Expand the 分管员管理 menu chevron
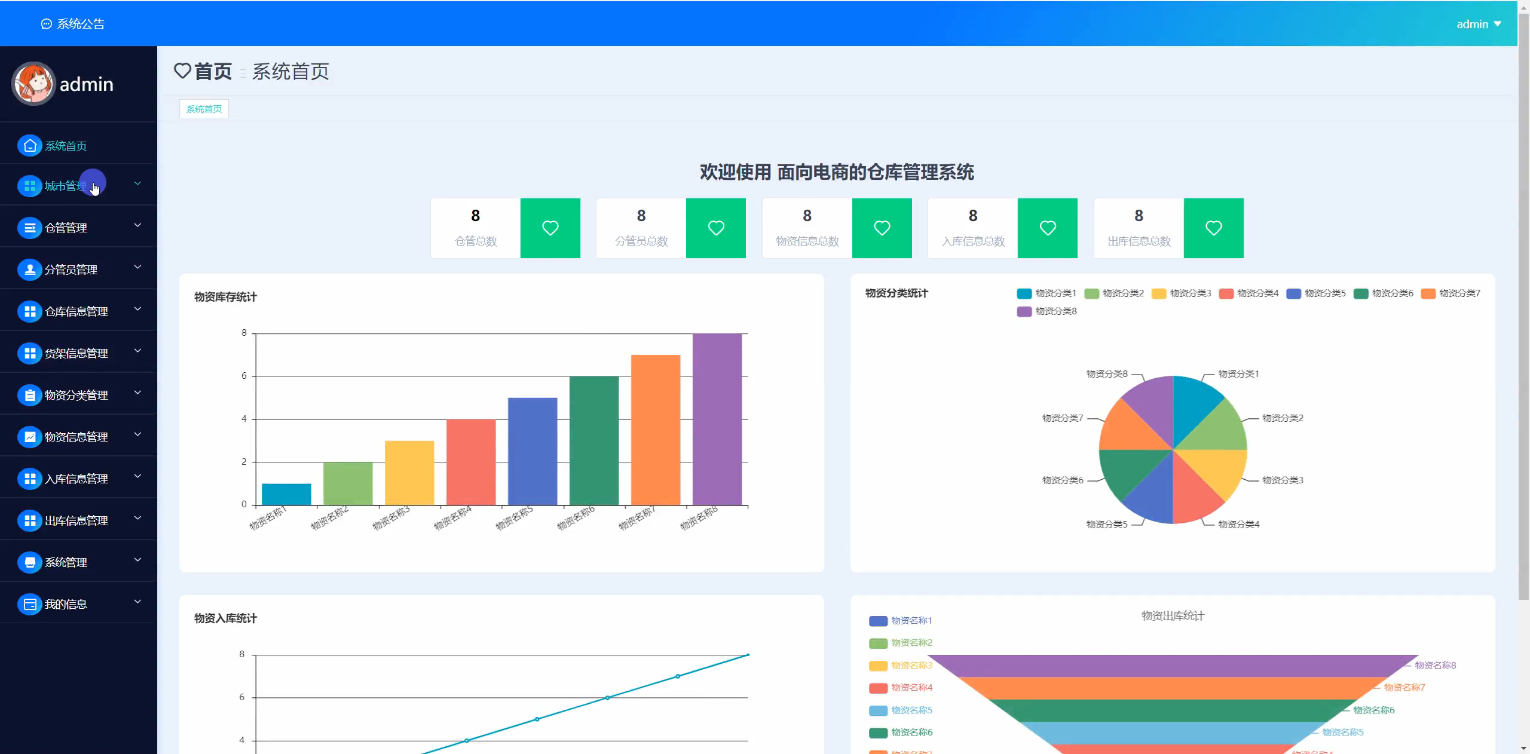 click(x=138, y=268)
